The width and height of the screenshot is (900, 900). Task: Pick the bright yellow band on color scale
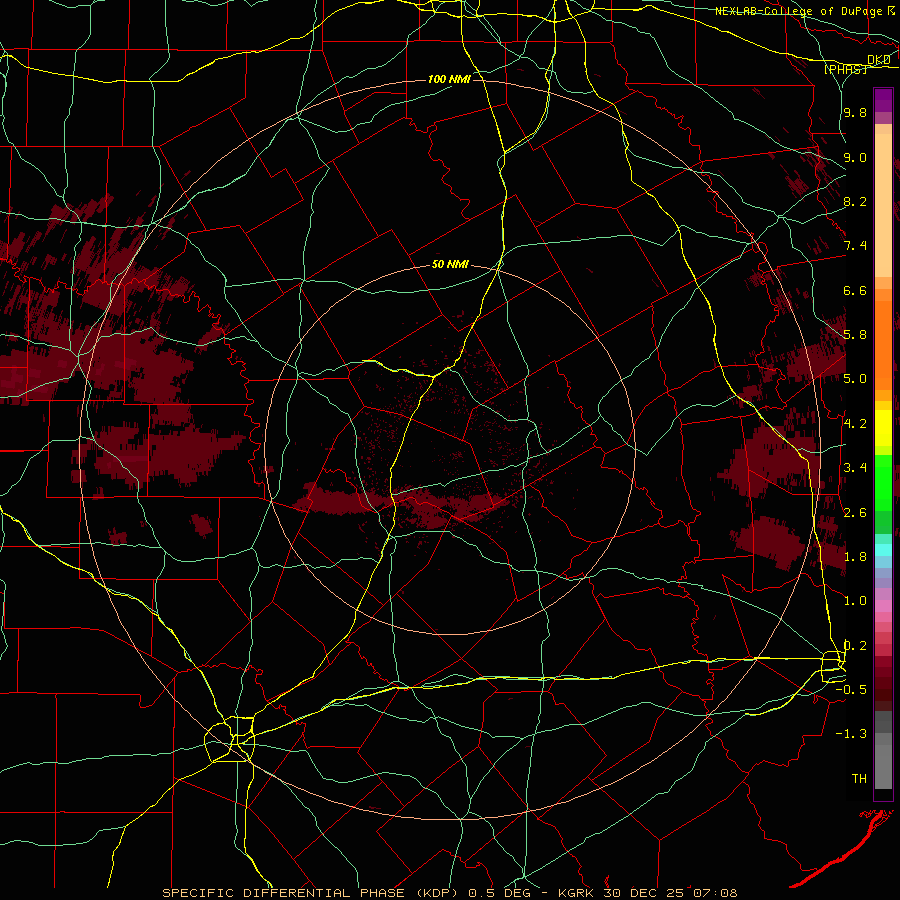click(x=883, y=428)
